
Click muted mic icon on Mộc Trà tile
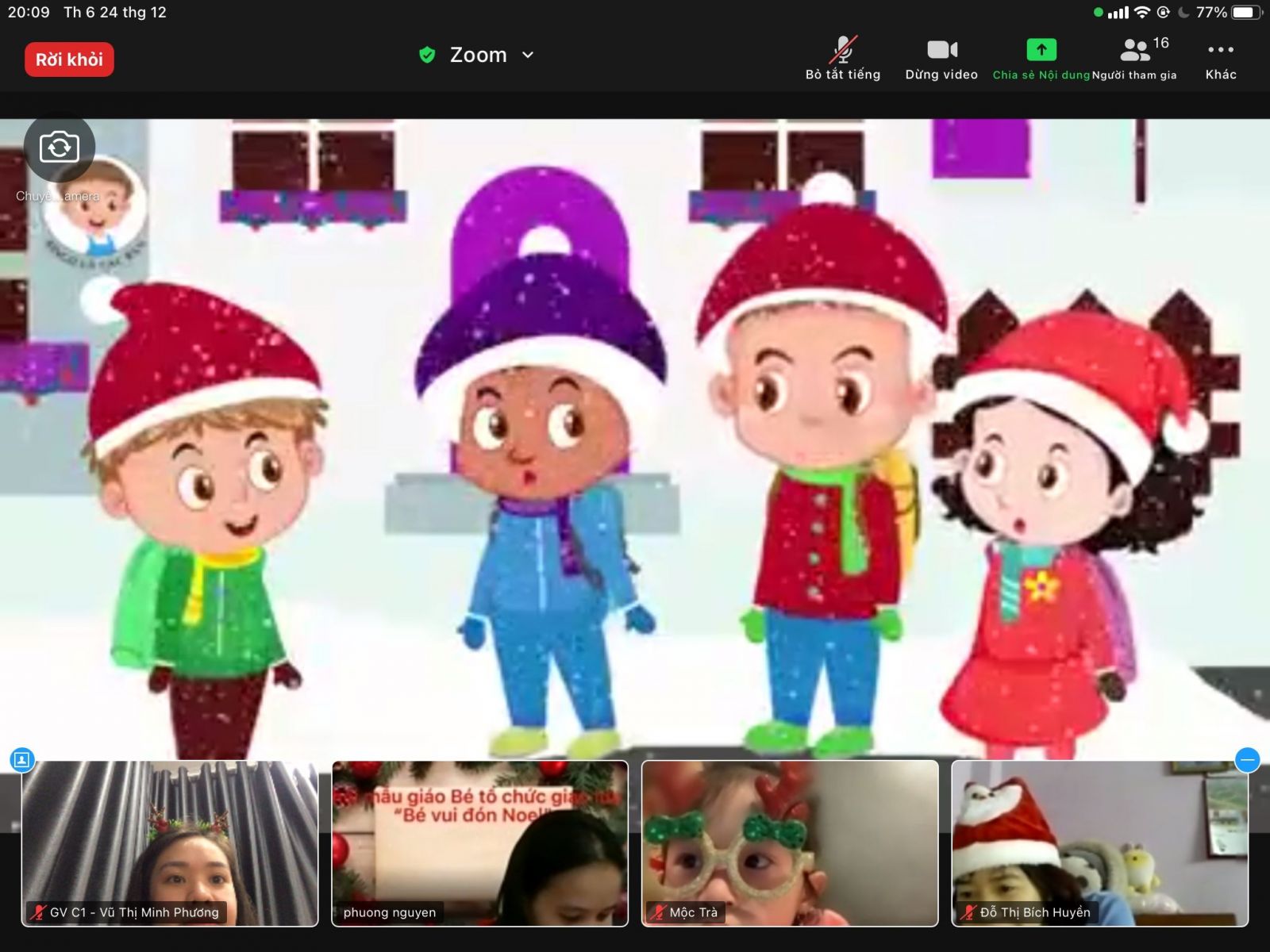(x=658, y=912)
